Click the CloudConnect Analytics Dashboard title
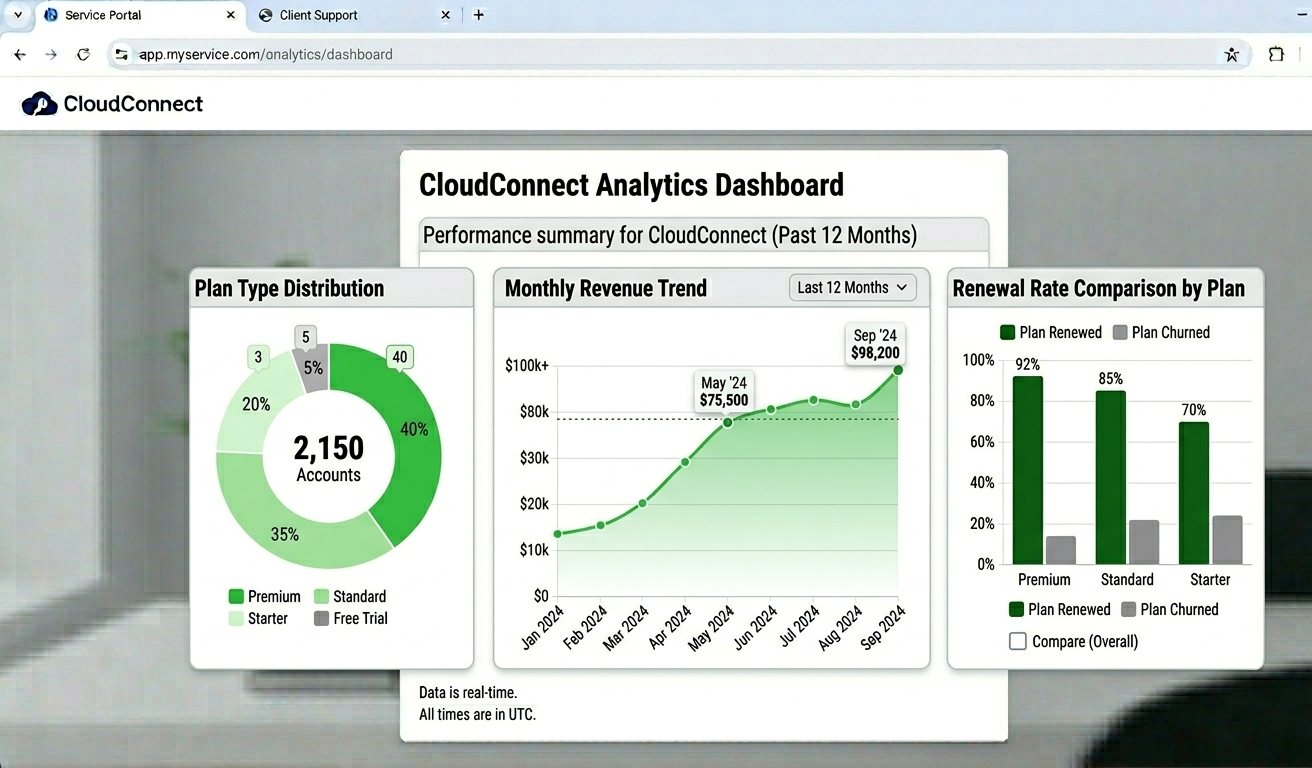Screen dimensions: 1312x768 (x=631, y=185)
